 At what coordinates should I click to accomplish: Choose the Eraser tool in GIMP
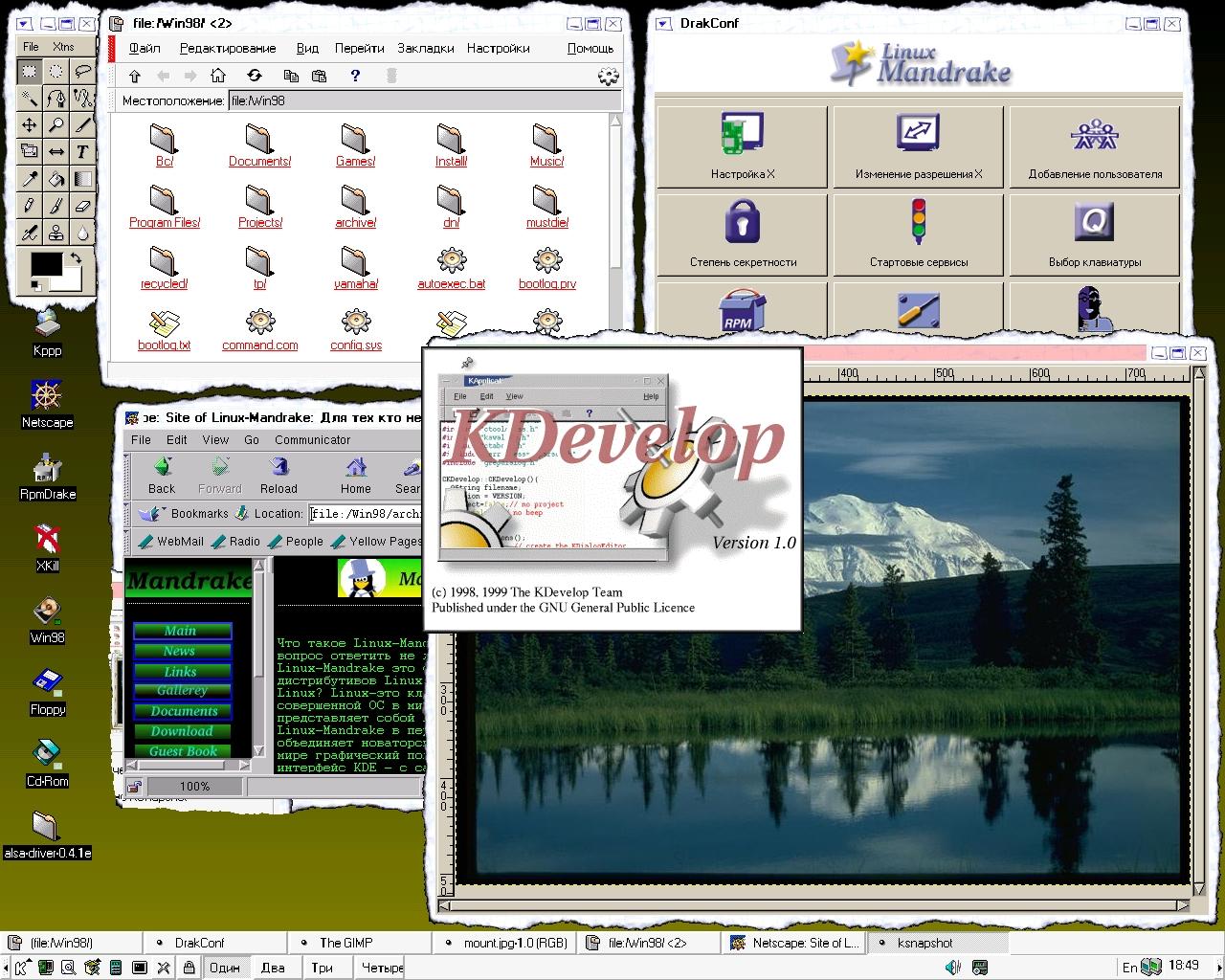coord(82,205)
